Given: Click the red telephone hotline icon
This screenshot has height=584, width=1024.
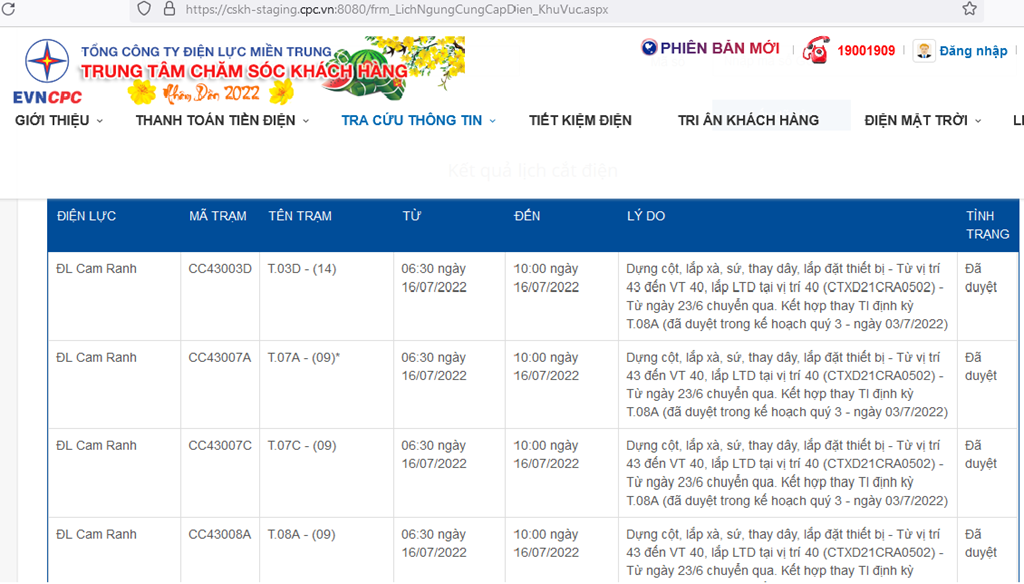Looking at the screenshot, I should (816, 50).
